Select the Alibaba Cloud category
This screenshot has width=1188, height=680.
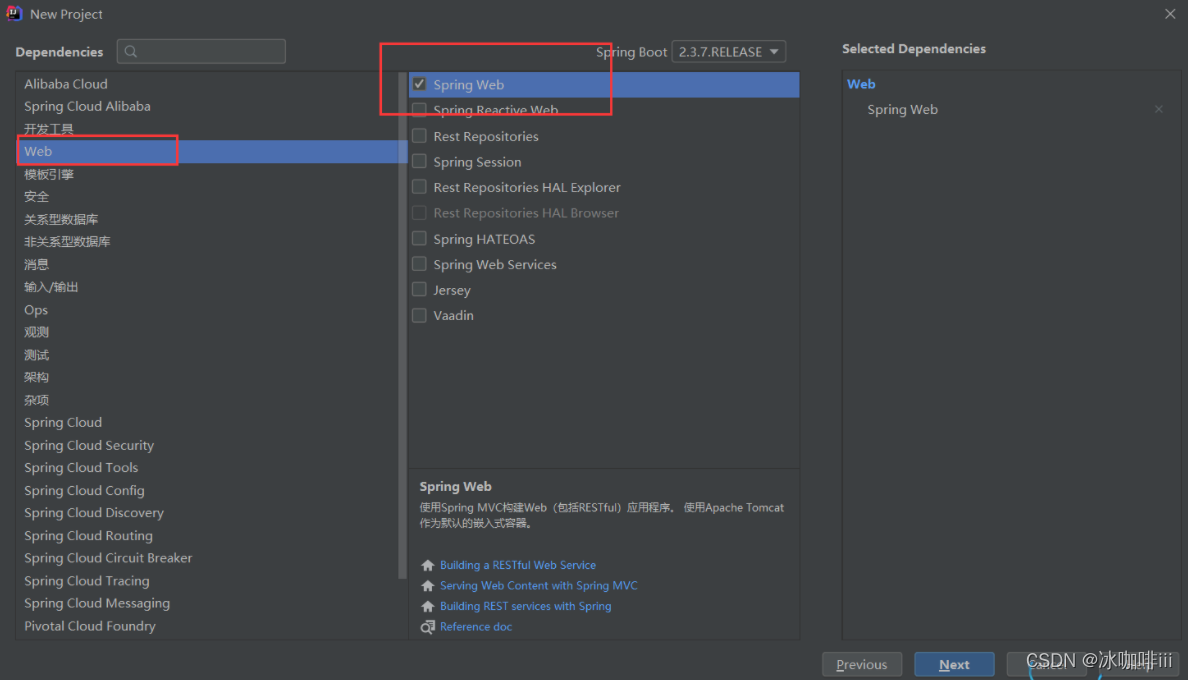[x=207, y=84]
